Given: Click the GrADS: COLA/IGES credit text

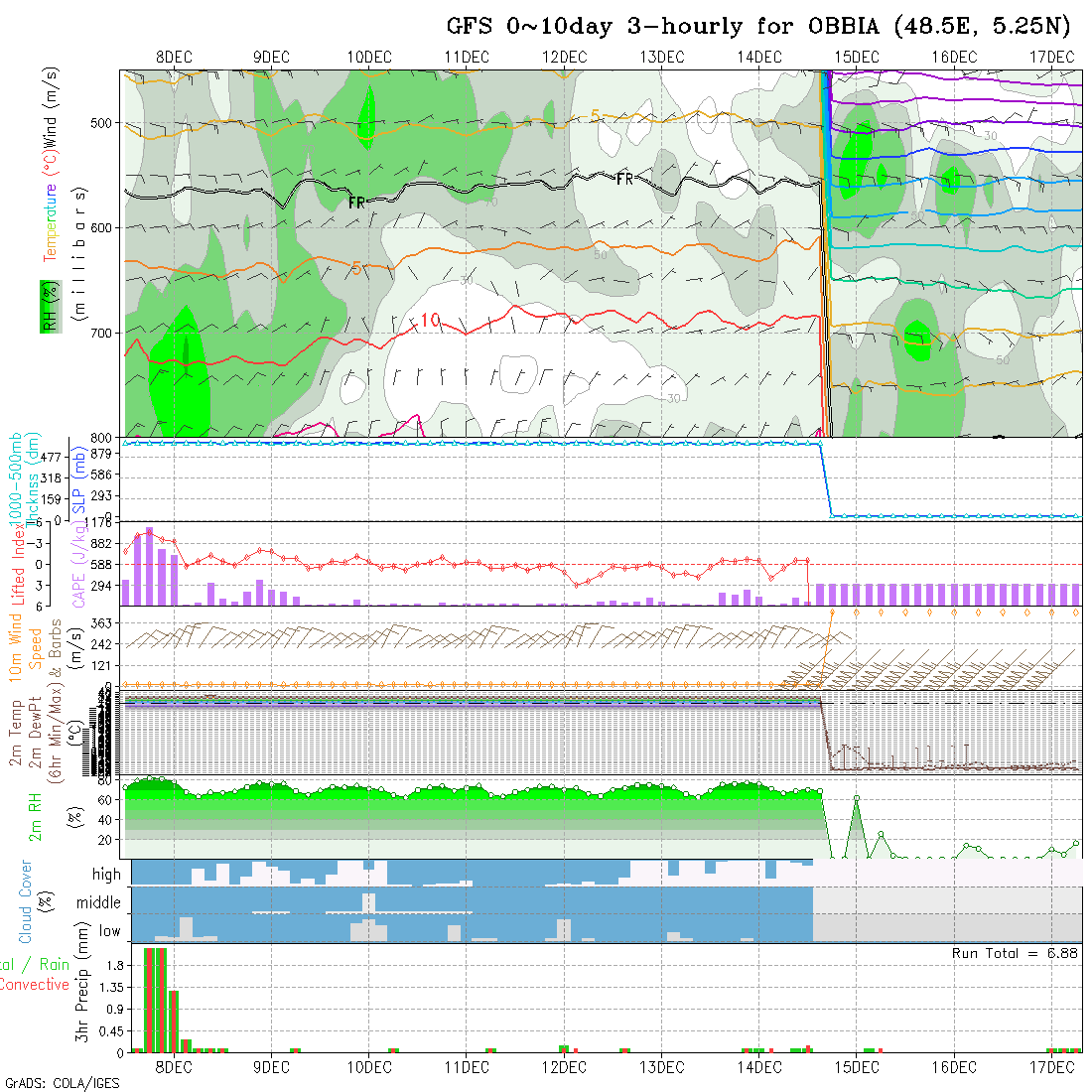Looking at the screenshot, I should [62, 1083].
